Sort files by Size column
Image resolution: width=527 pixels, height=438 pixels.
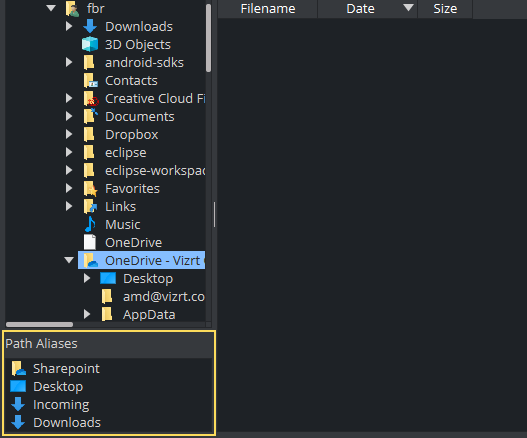[445, 9]
